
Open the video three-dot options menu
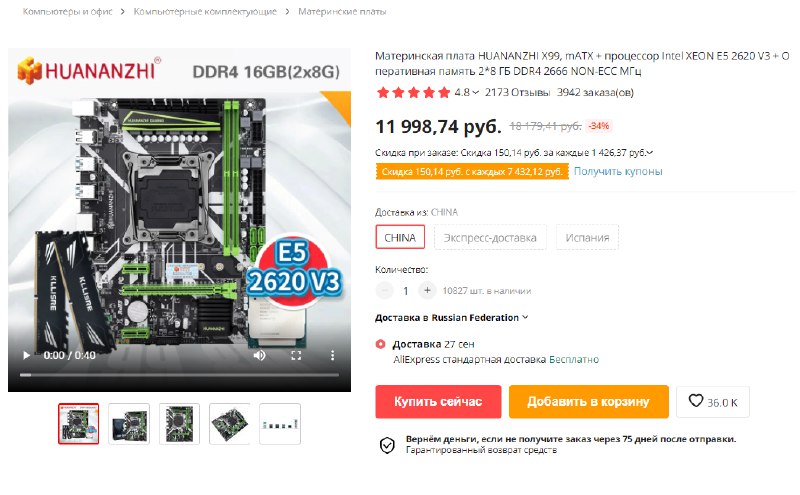pos(332,356)
